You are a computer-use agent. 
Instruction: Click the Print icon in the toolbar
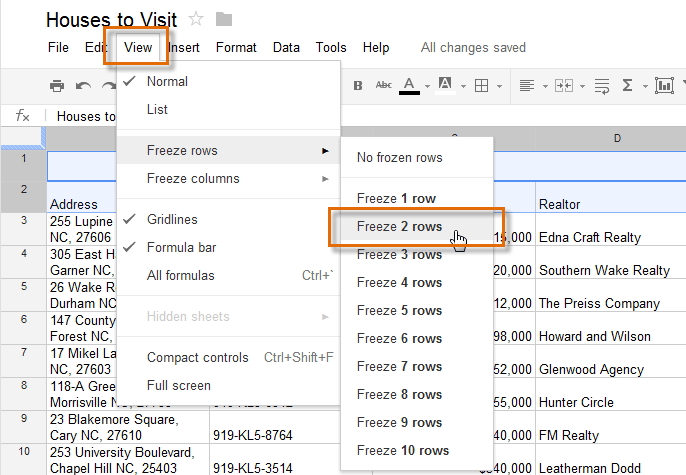[x=57, y=86]
